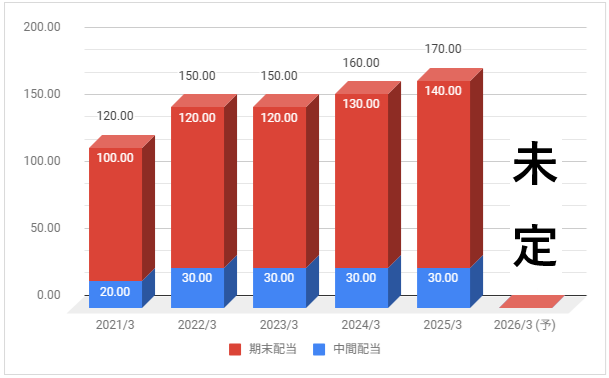Screen dimensions: 609x378
Task: Click the 200.00 y-axis label
Action: (x=42, y=27)
